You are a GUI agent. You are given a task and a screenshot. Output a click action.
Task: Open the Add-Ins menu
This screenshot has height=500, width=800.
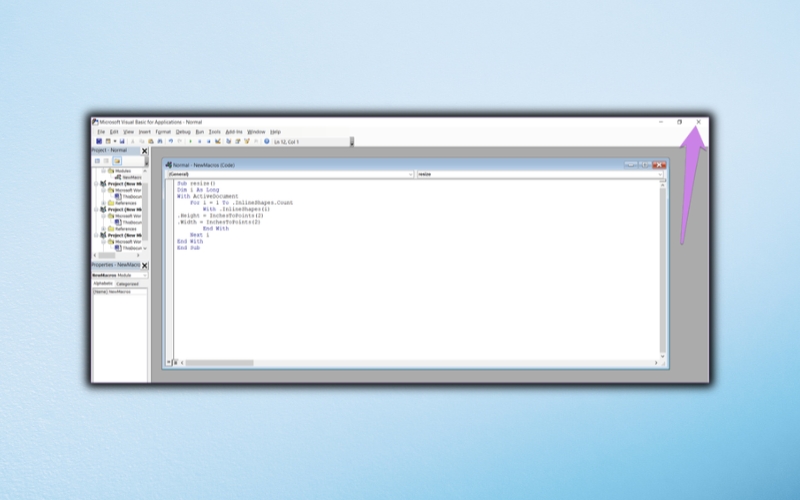click(234, 132)
